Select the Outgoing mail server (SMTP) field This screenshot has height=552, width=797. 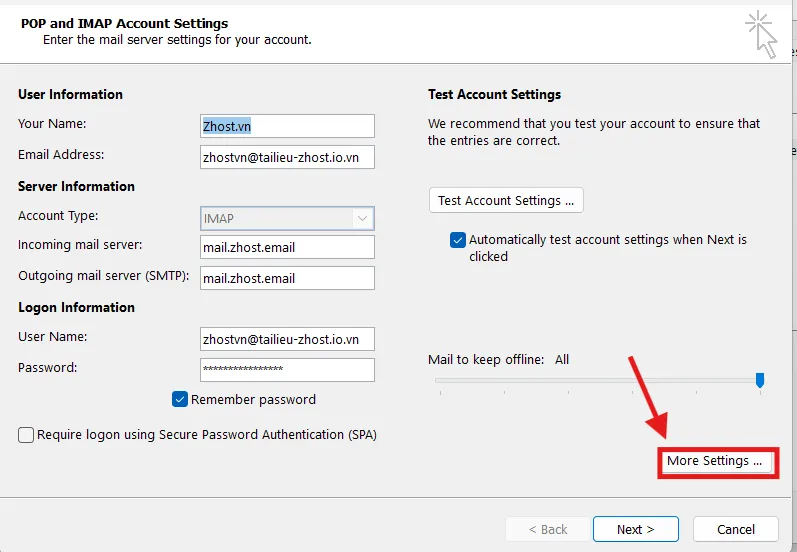[x=287, y=278]
